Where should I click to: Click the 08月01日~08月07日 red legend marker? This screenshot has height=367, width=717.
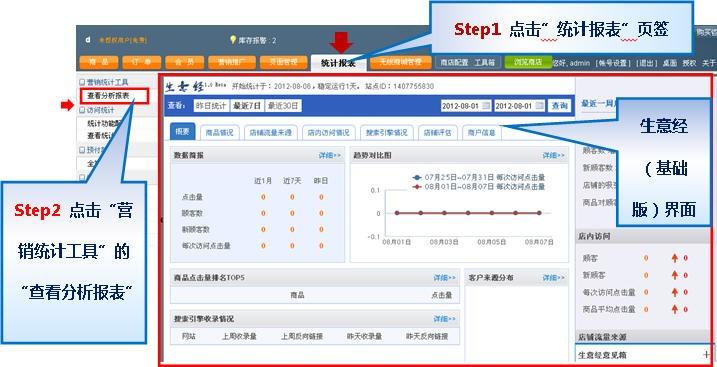pyautogui.click(x=417, y=186)
